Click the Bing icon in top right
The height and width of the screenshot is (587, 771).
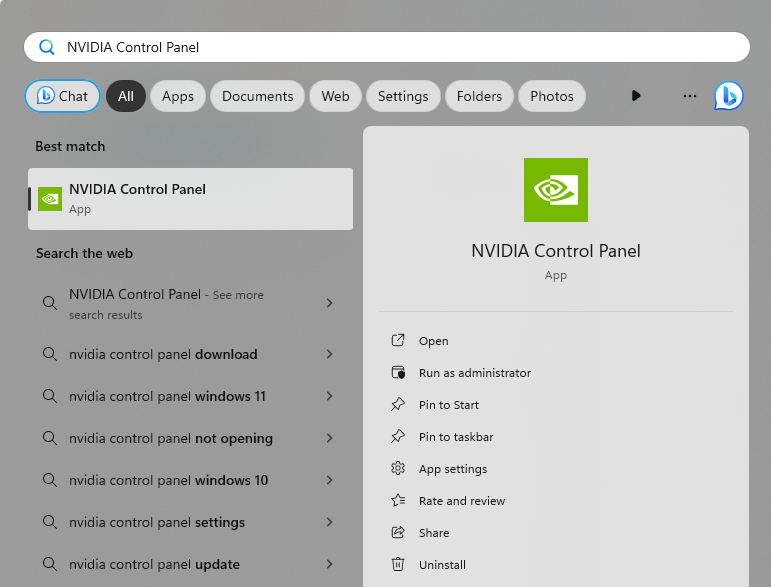pyautogui.click(x=728, y=96)
